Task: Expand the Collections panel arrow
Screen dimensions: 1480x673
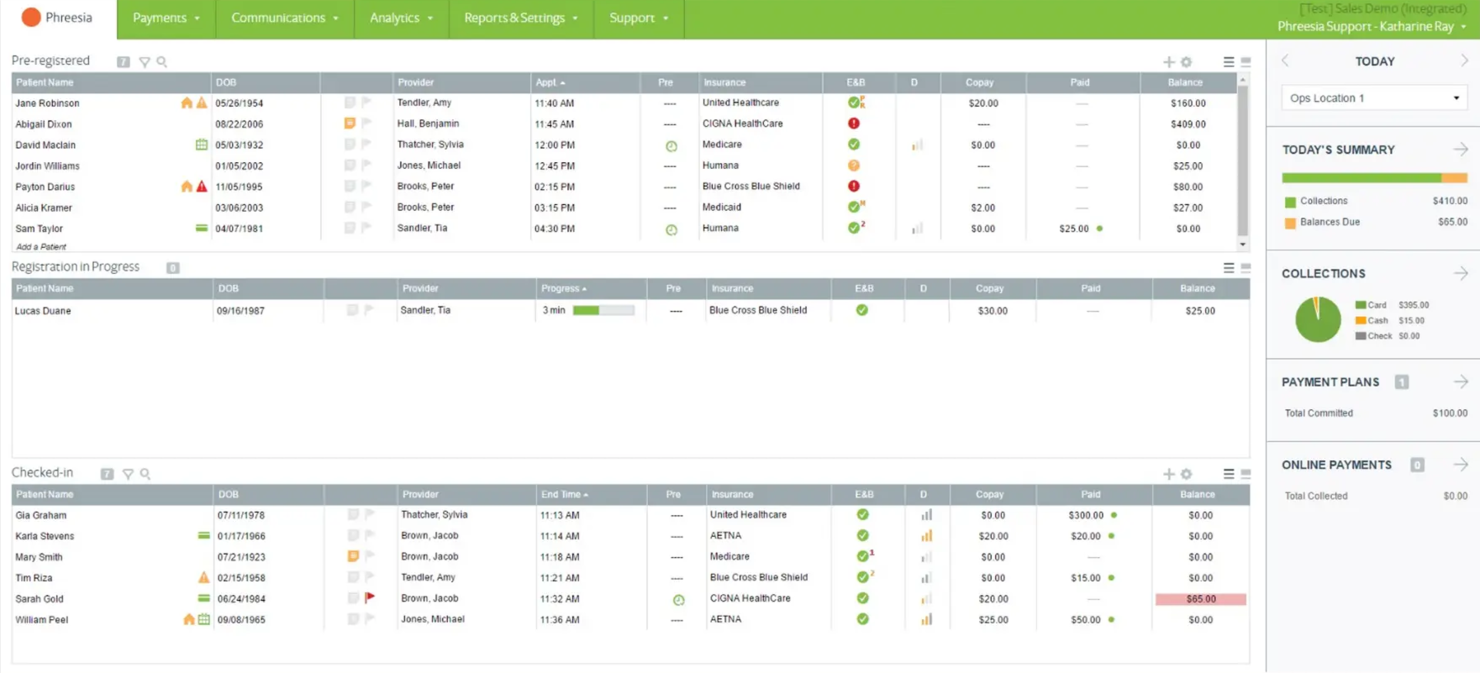Action: click(1460, 273)
